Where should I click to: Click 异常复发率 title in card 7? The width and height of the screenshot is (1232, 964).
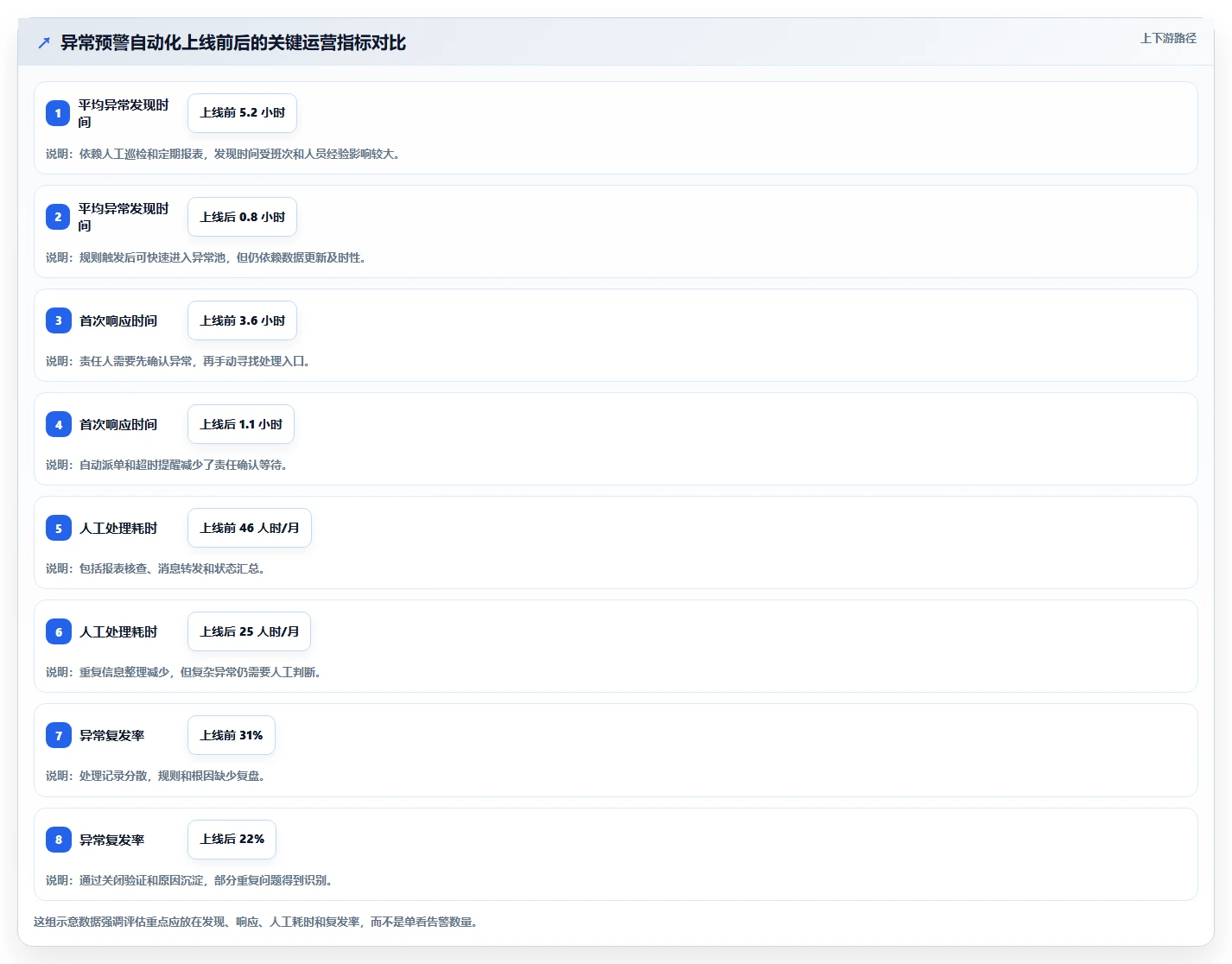coord(112,735)
